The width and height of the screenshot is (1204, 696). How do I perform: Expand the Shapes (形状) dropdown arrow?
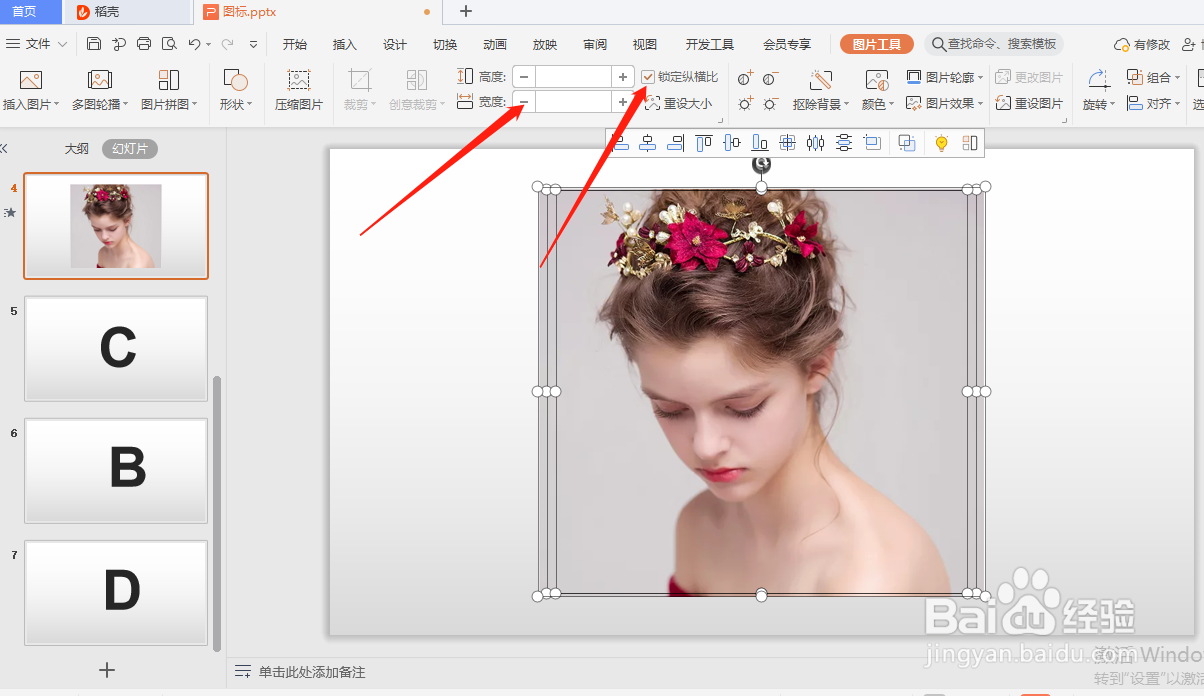pyautogui.click(x=250, y=104)
